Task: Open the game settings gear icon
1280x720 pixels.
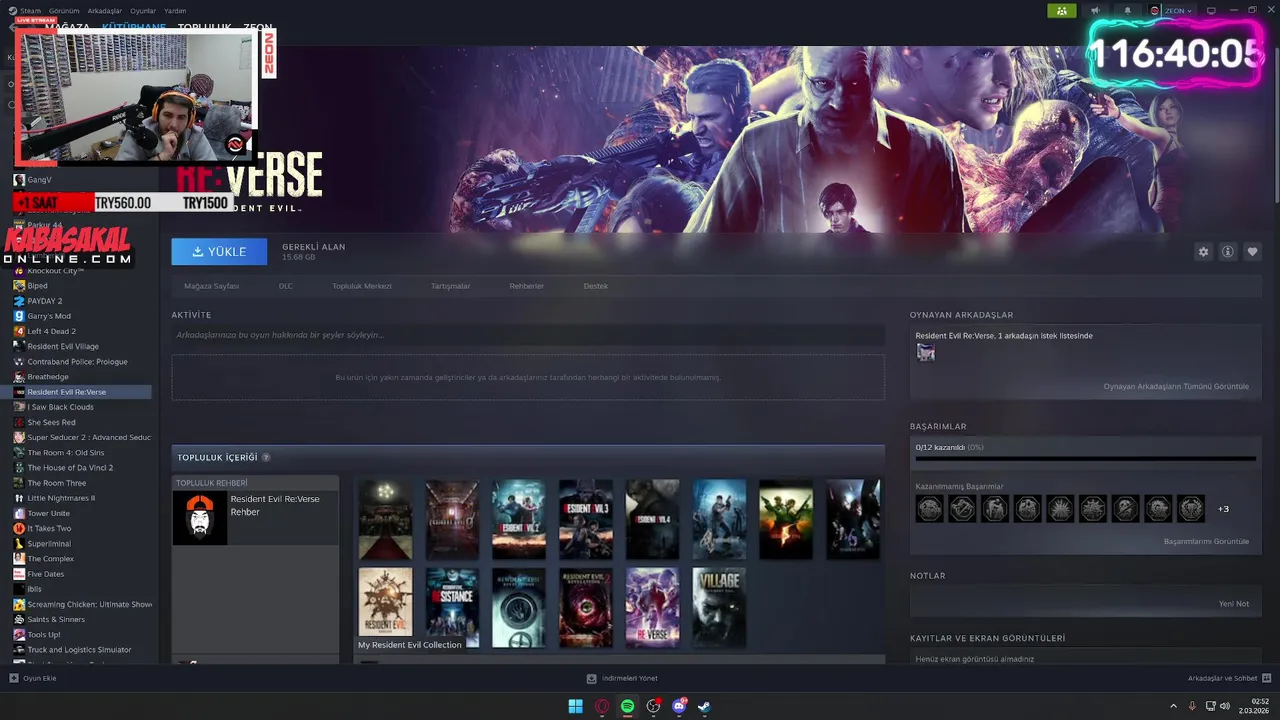Action: pos(1203,252)
